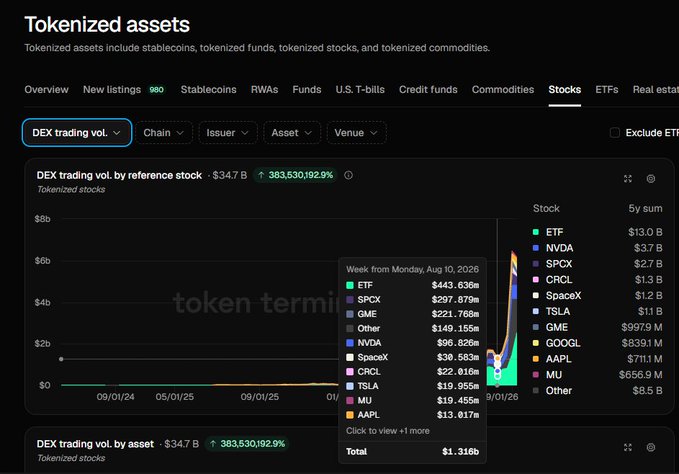Click the $443.636m ETF value in tooltip
Image resolution: width=679 pixels, height=474 pixels.
(455, 285)
